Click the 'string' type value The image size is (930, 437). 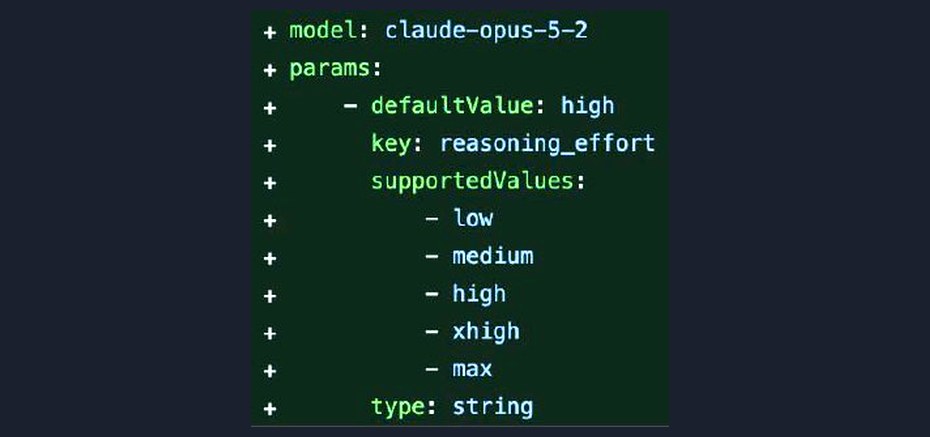click(x=493, y=407)
